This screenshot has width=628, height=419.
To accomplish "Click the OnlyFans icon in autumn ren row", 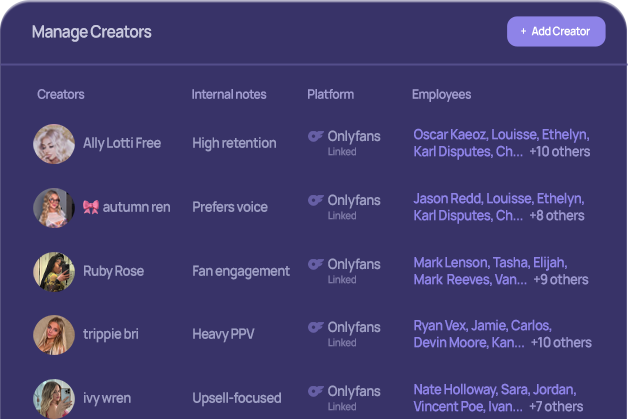I will click(x=316, y=200).
